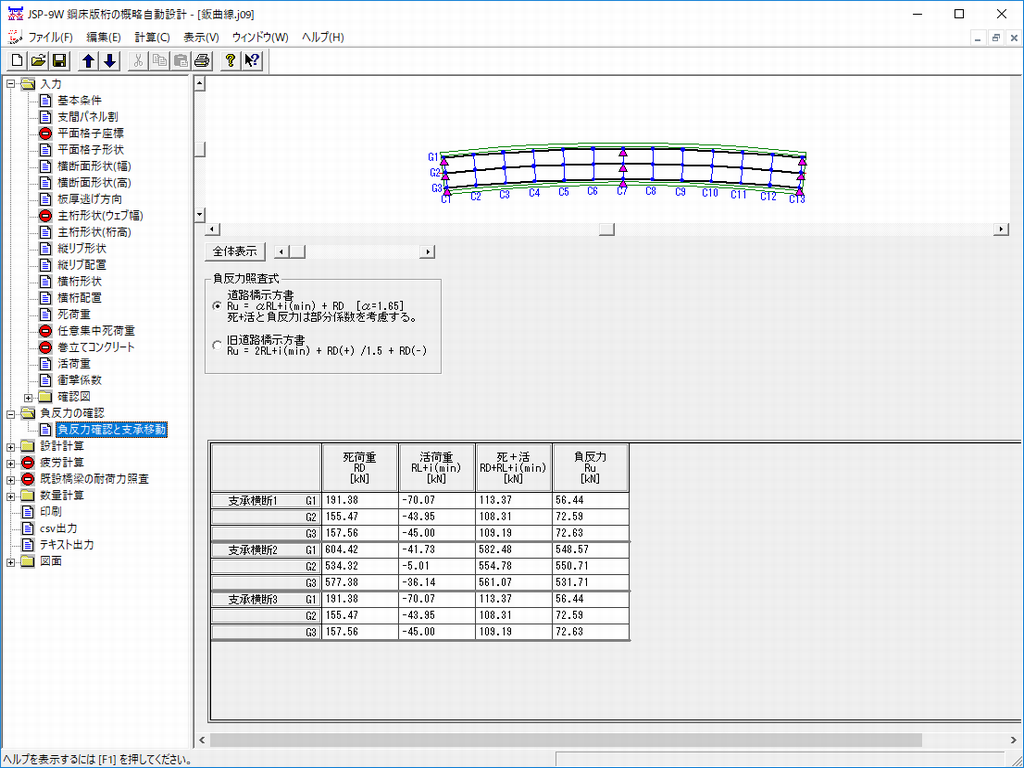Collapse the 入力 tree folder
Viewport: 1024px width, 768px height.
11,84
